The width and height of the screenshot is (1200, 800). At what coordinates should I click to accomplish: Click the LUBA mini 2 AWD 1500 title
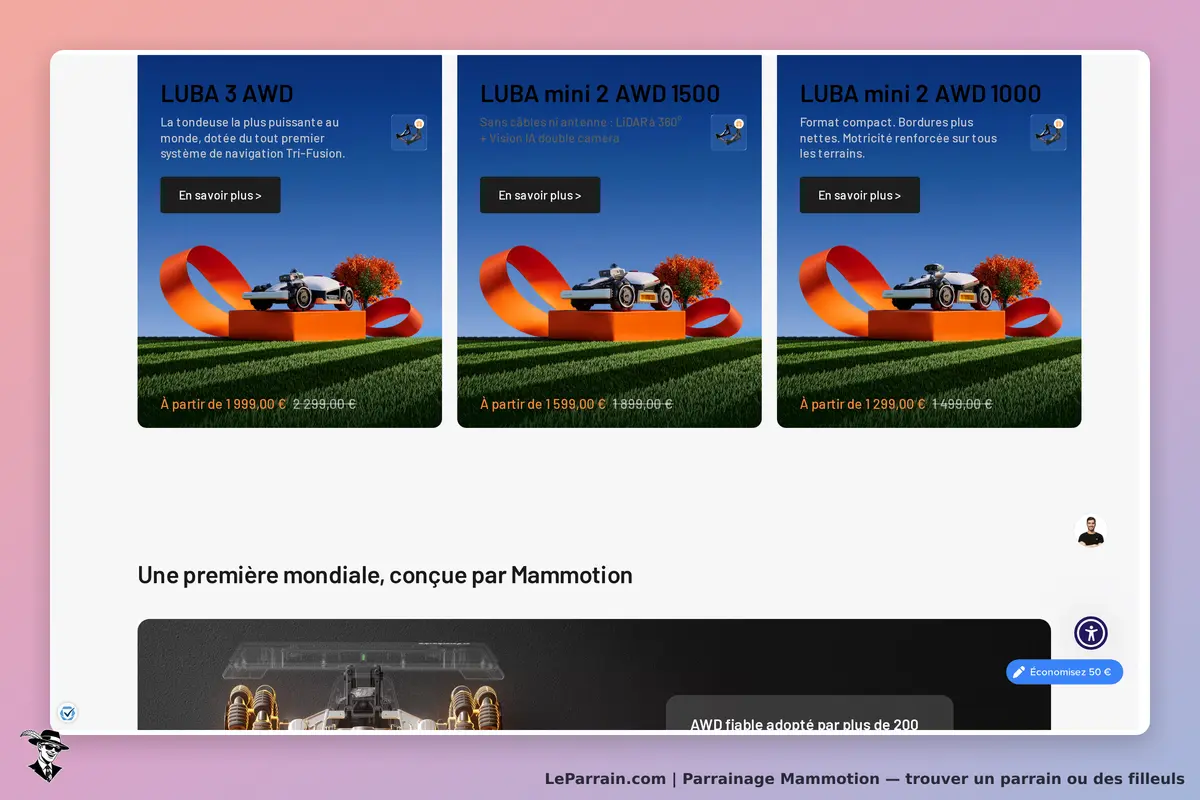coord(600,94)
